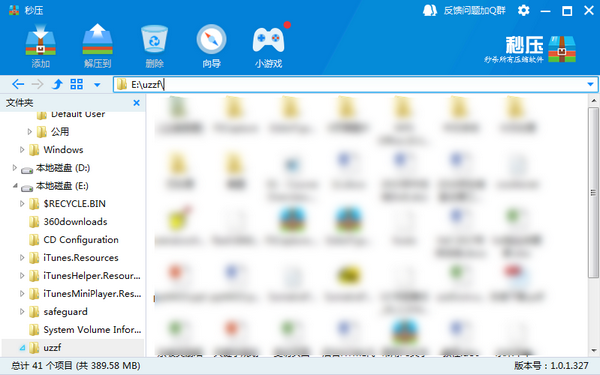This screenshot has width=600, height=375.
Task: Expand the 本地磁盘 (D:) tree node
Action: (x=15, y=168)
